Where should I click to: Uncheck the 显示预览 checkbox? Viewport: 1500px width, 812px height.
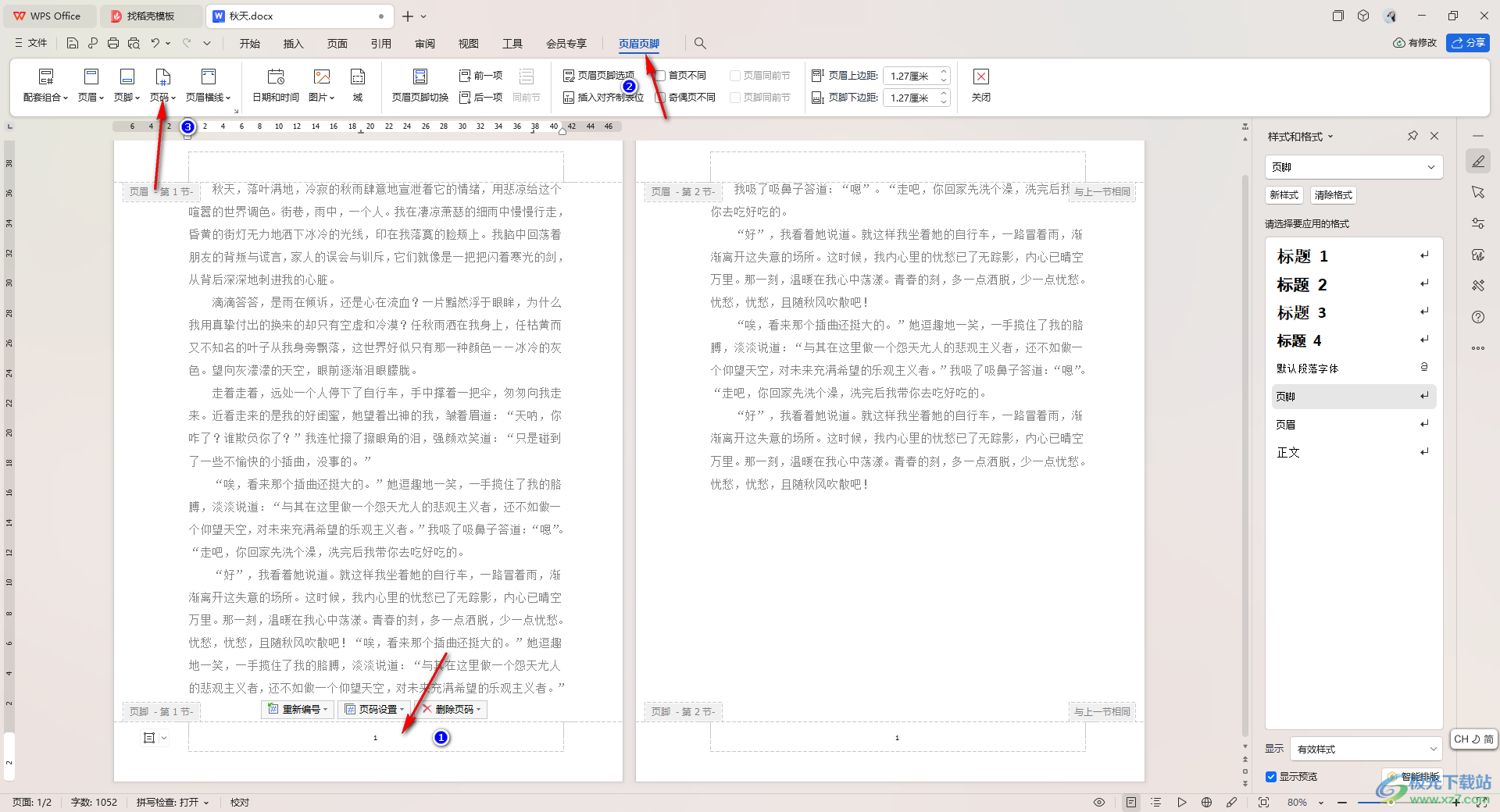pos(1271,777)
